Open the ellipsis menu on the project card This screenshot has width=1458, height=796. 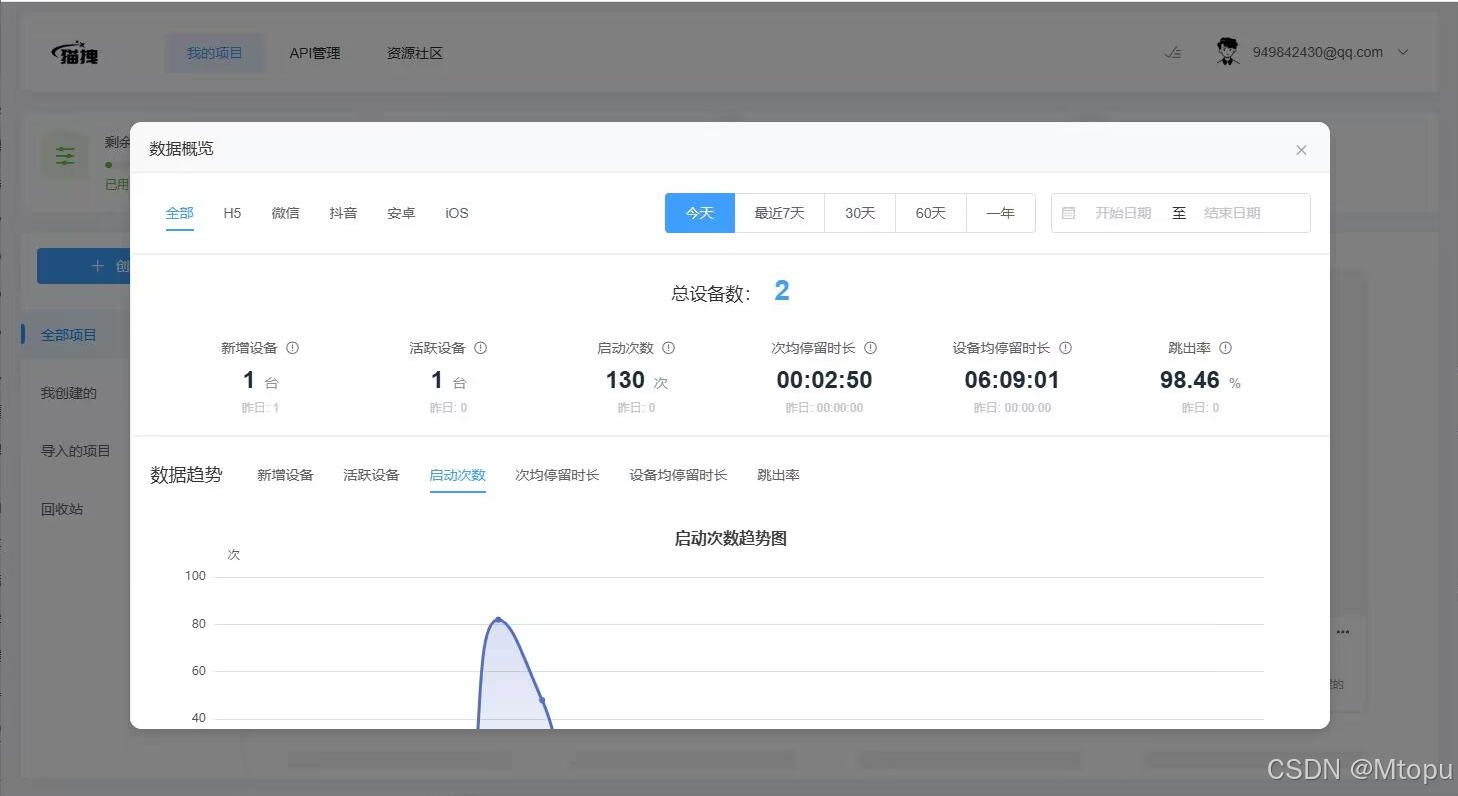[x=1343, y=631]
